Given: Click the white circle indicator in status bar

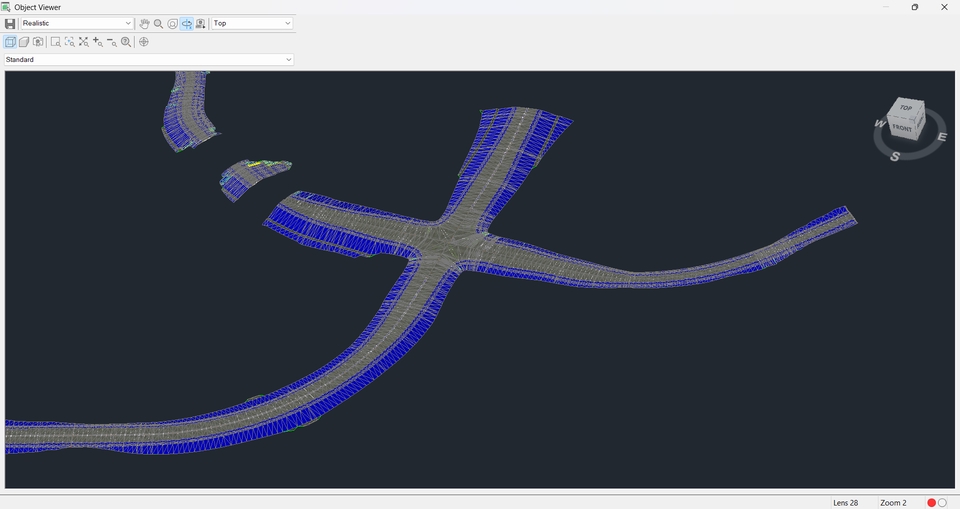Looking at the screenshot, I should 942,502.
